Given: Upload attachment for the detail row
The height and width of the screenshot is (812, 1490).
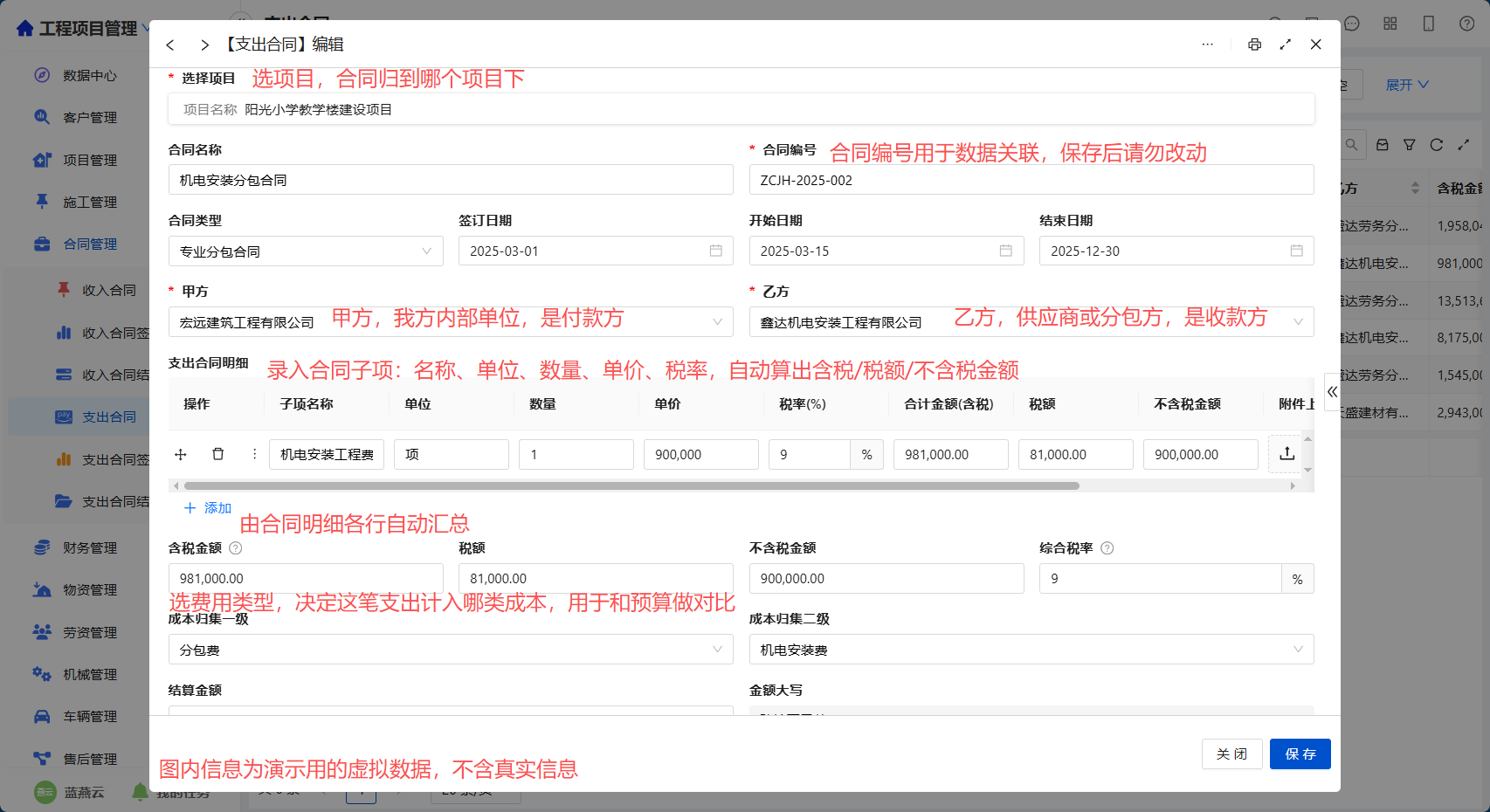Looking at the screenshot, I should [1287, 454].
